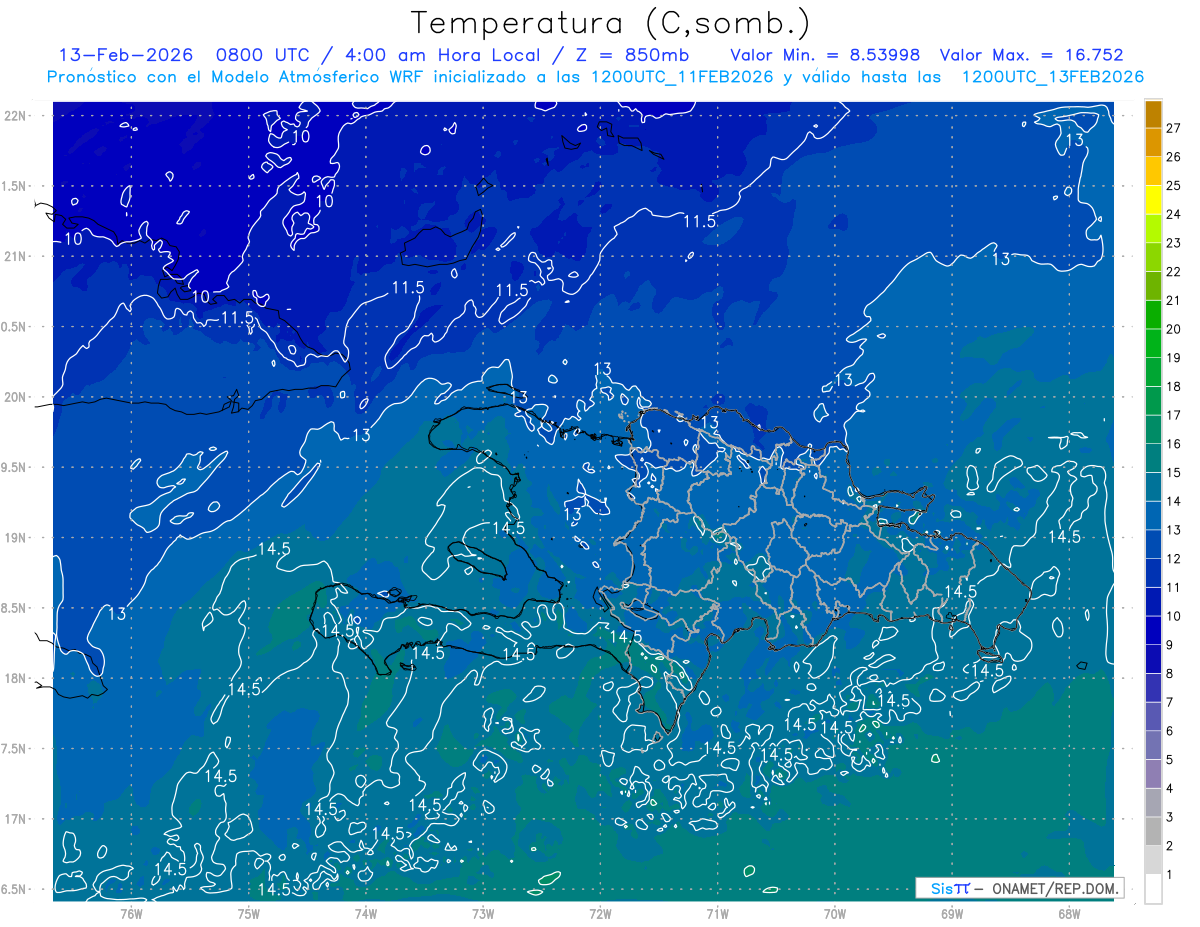Click the '27' color scale label
Screen dimensions: 1200x927
[x=1173, y=128]
